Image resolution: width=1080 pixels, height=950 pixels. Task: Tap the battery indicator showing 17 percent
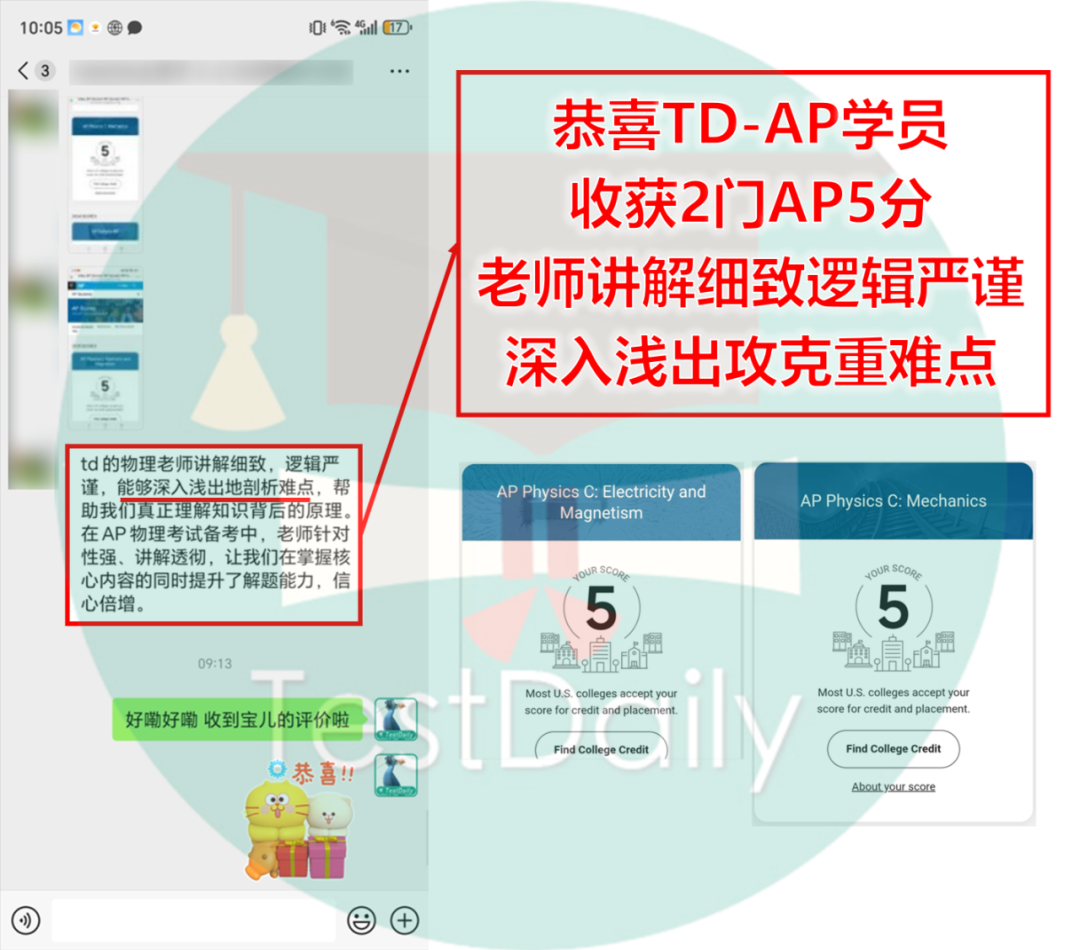396,27
